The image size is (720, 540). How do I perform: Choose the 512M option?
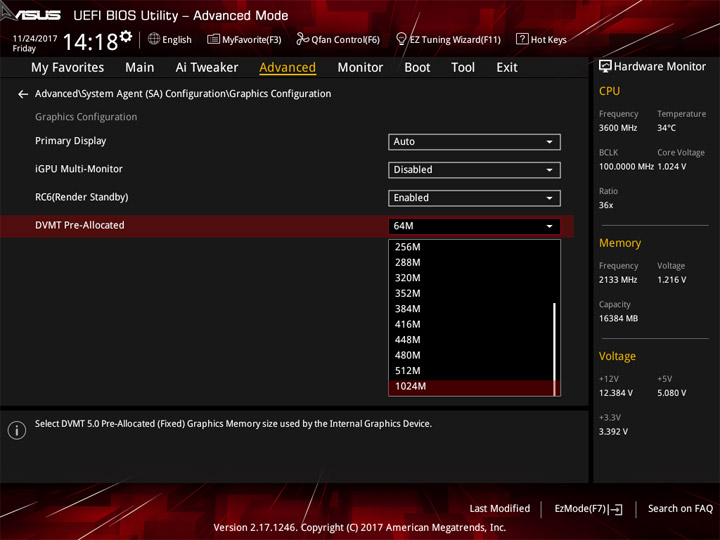[x=471, y=371]
